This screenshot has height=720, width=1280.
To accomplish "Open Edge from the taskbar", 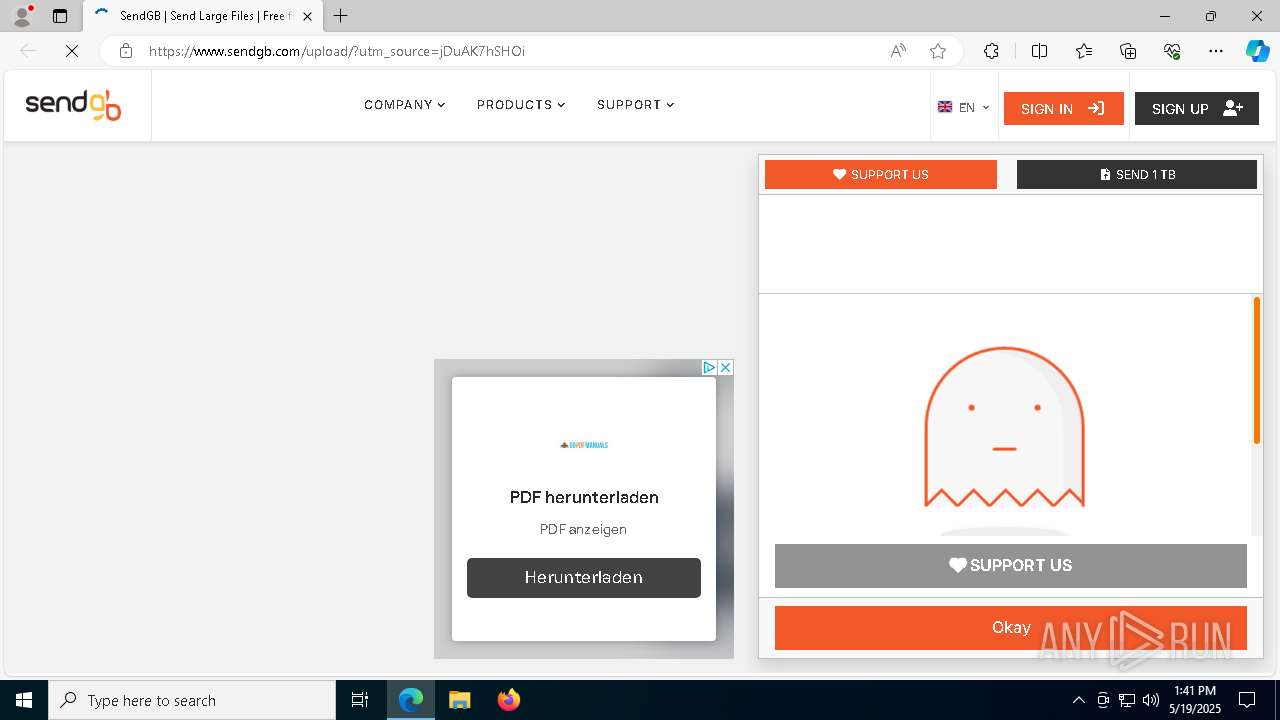I will click(x=411, y=700).
